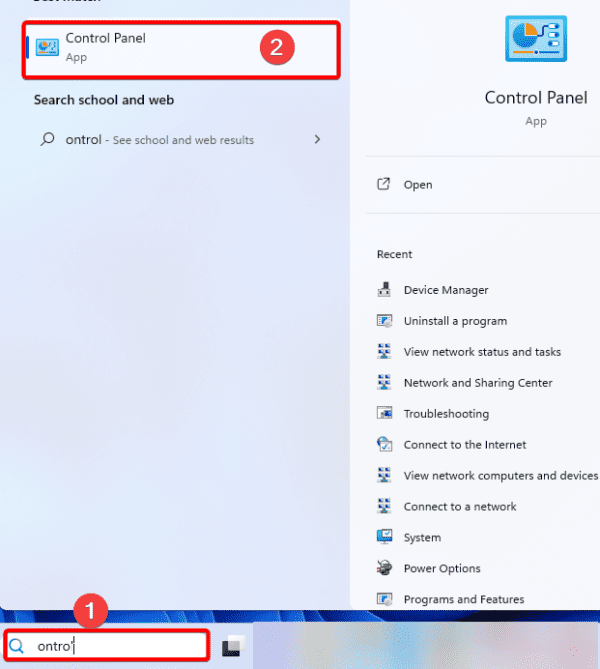Click the taskbar search box containing 'ontro'
Viewport: 600px width, 669px height.
click(x=107, y=646)
